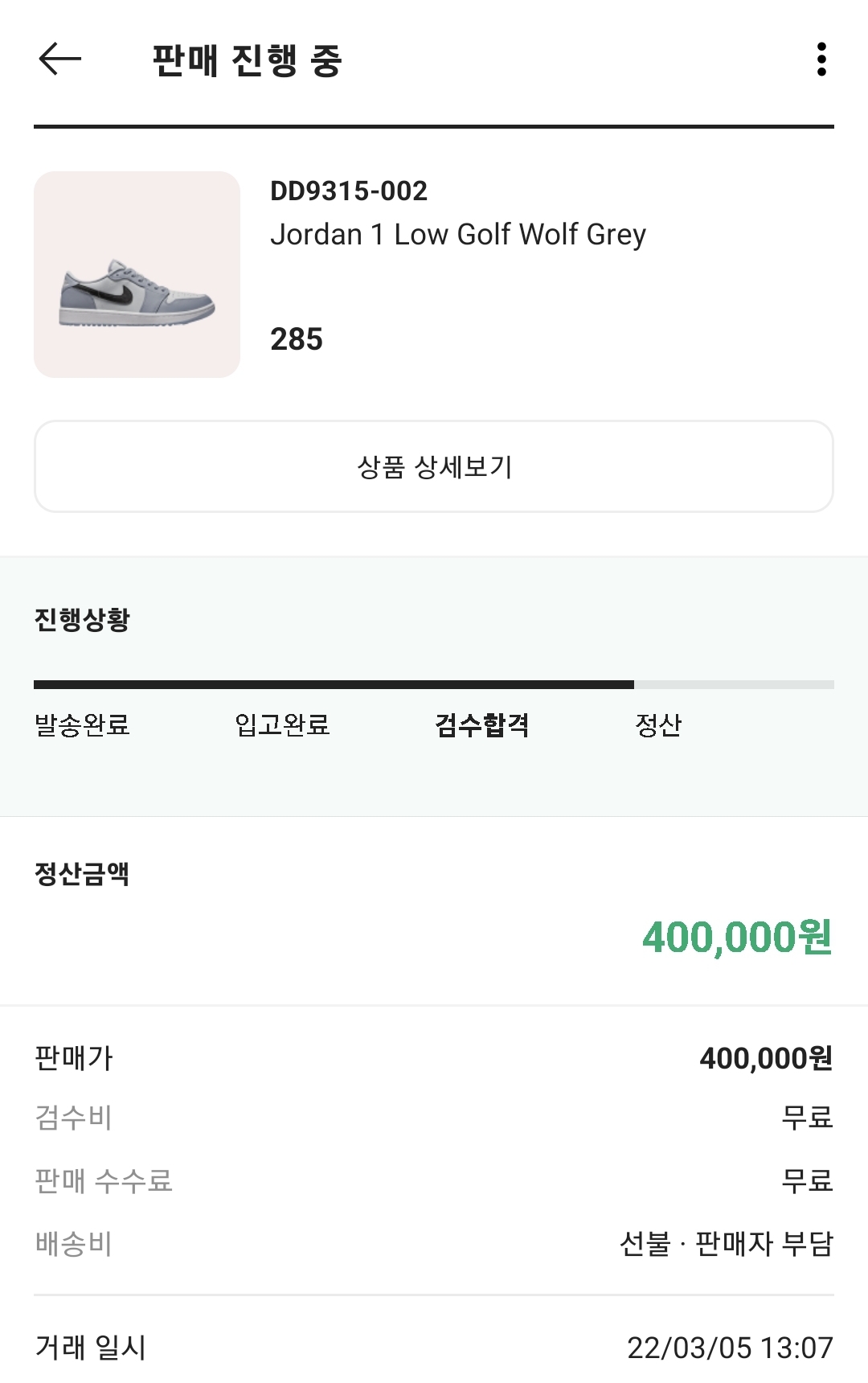Click the 상품 상세보기 button
This screenshot has height=1383, width=868.
[x=434, y=466]
